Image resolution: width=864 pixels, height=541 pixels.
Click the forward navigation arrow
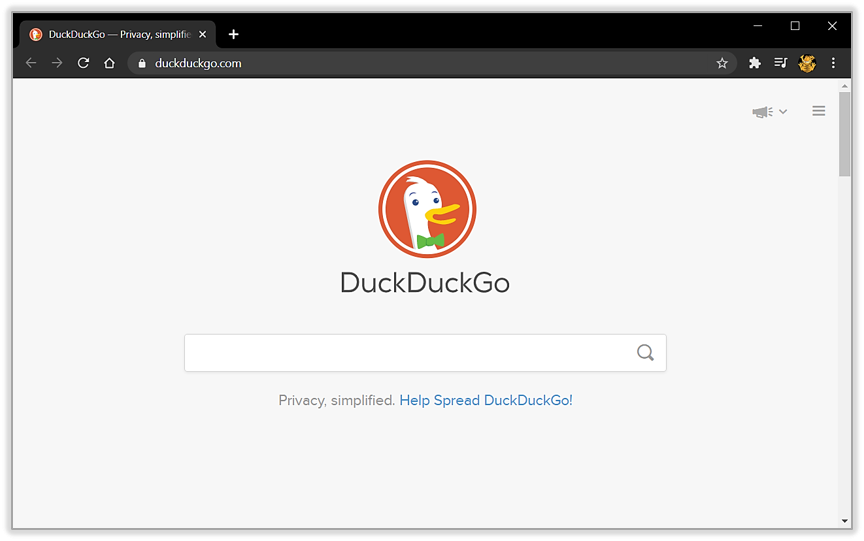57,63
